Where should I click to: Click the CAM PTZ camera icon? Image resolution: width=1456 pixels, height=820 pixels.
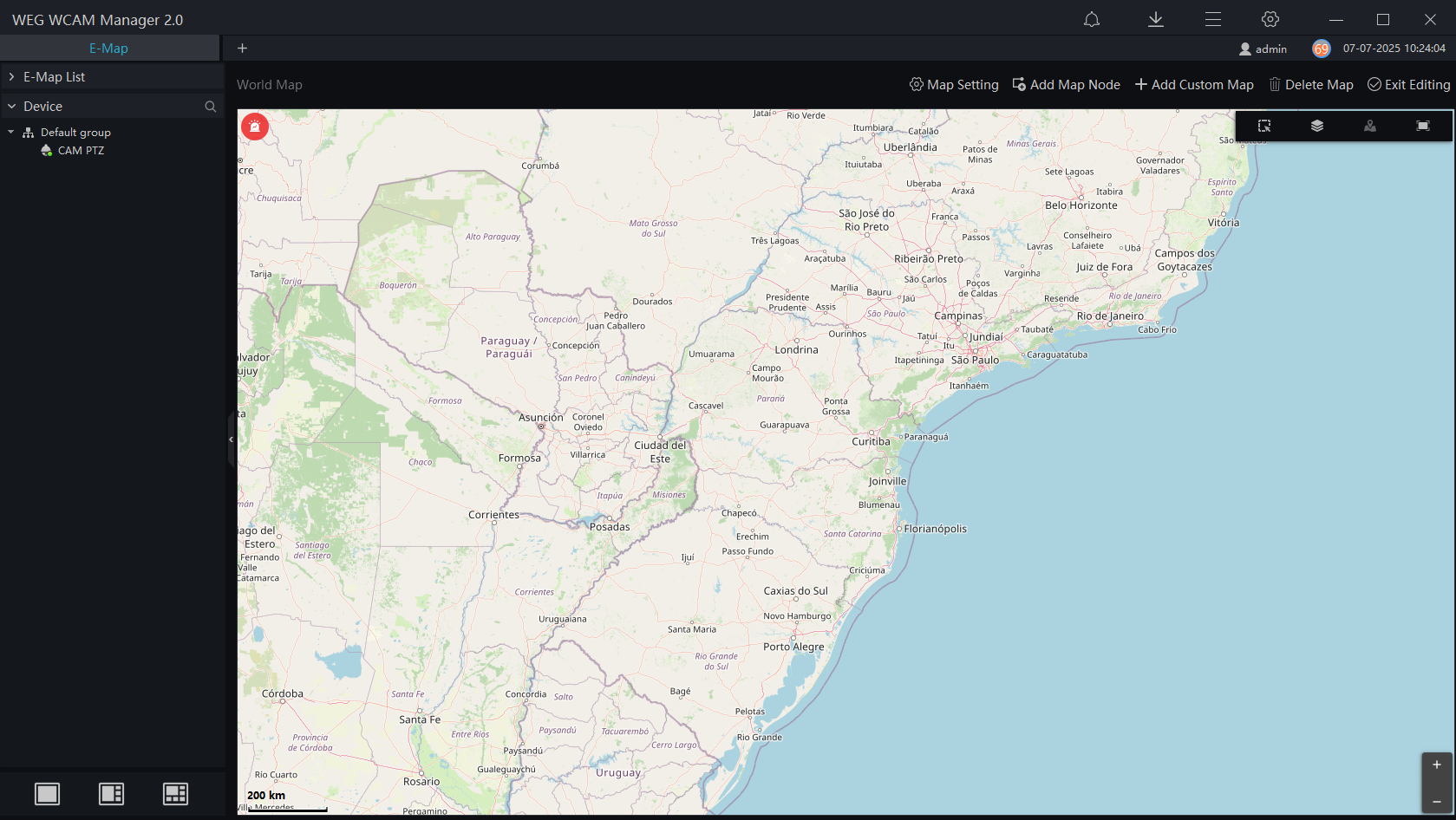click(47, 151)
